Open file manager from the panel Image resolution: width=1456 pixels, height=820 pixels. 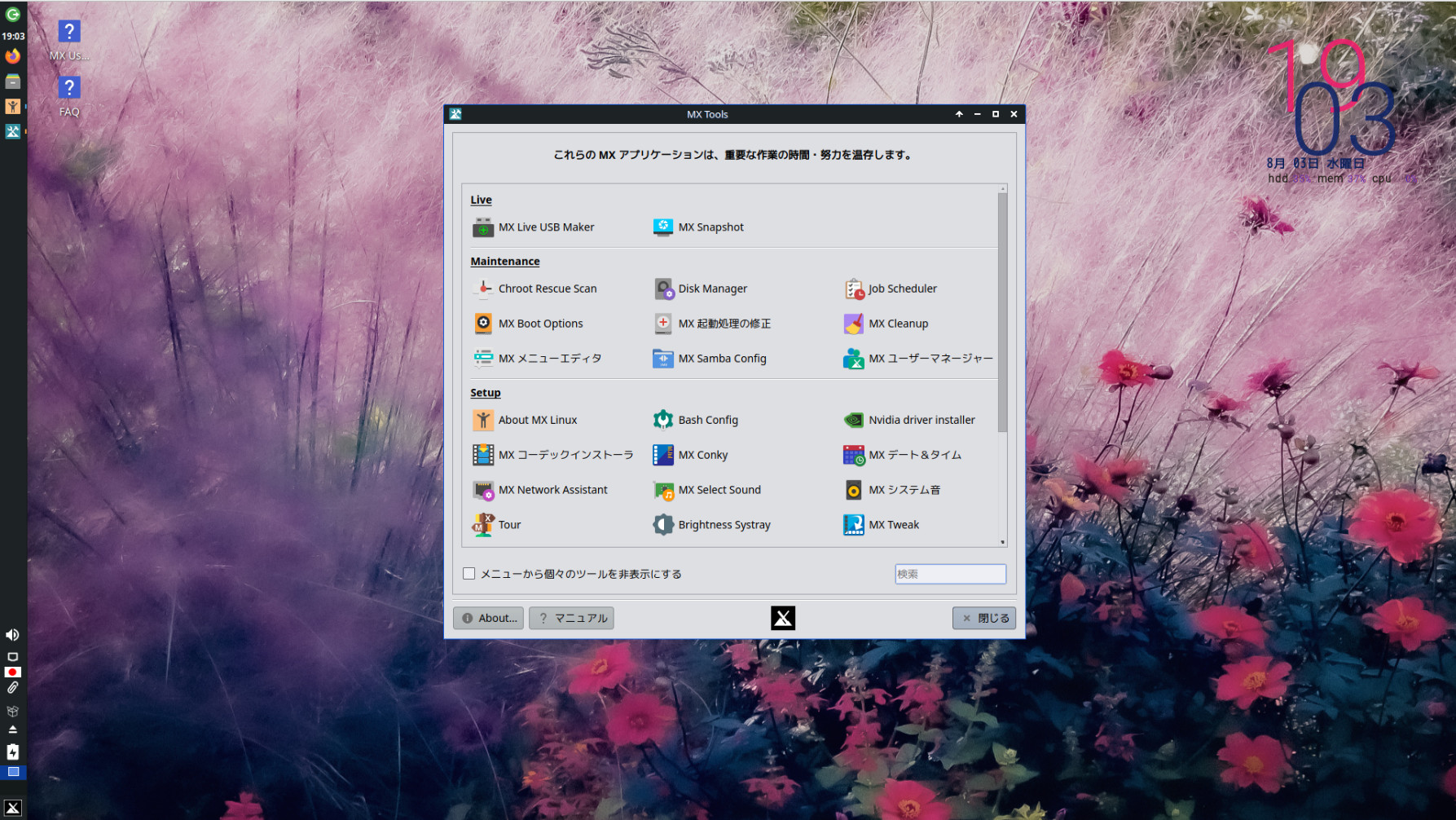pyautogui.click(x=12, y=82)
